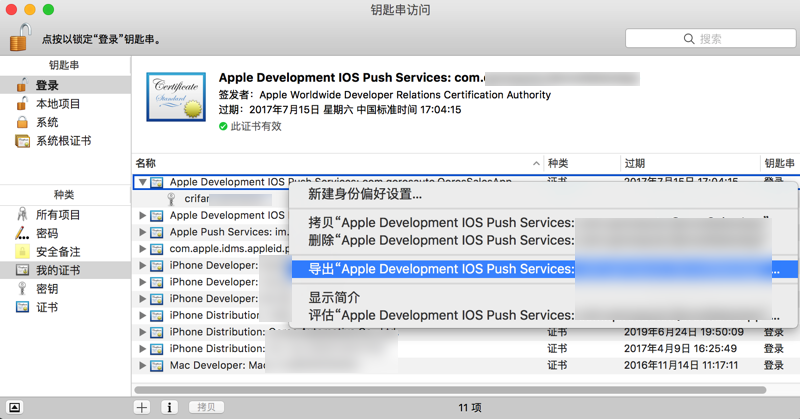800x419 pixels.
Task: Click the 拷贝 button in bottom bar
Action: [x=206, y=407]
